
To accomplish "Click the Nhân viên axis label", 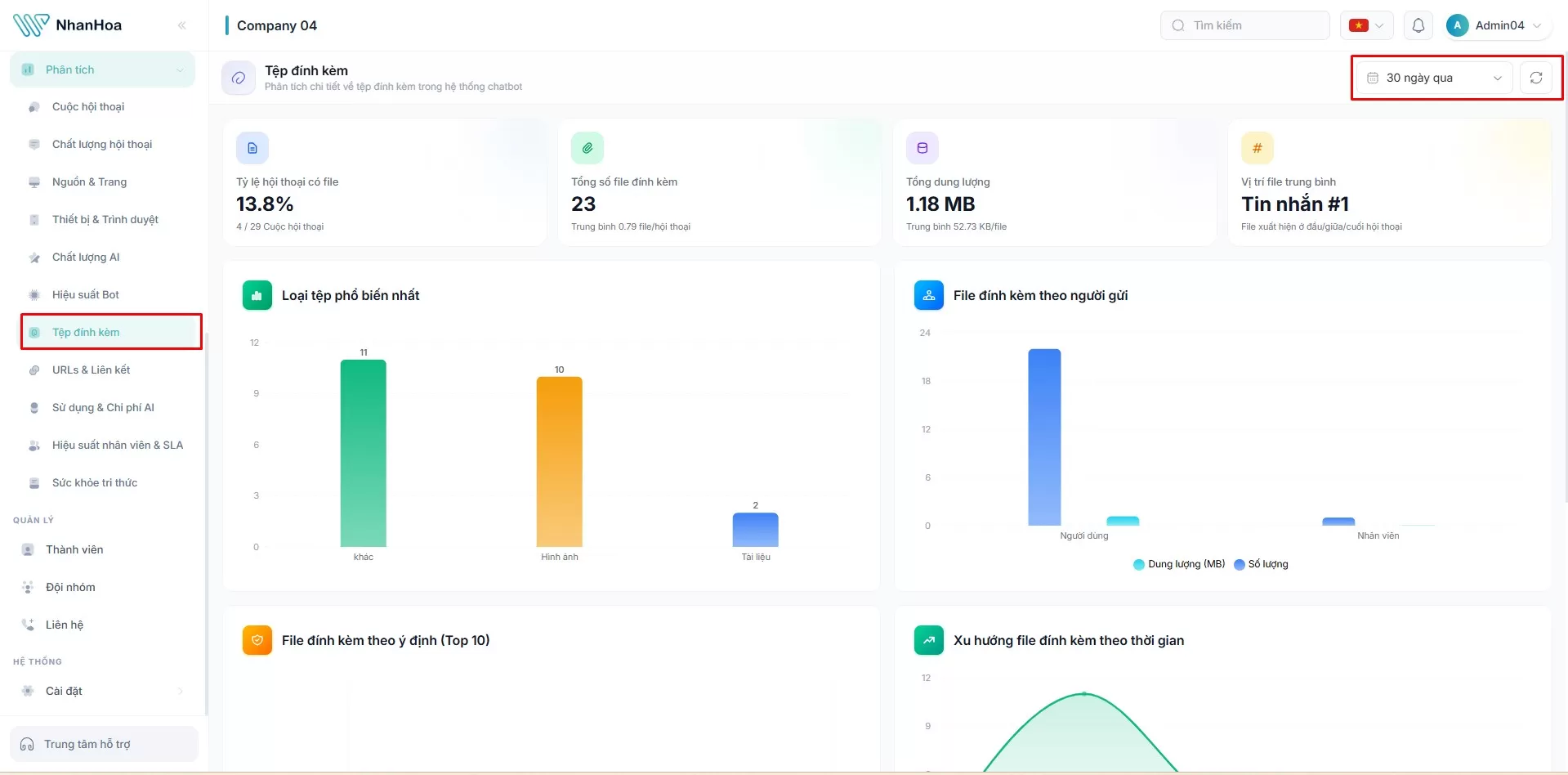I will point(1378,535).
